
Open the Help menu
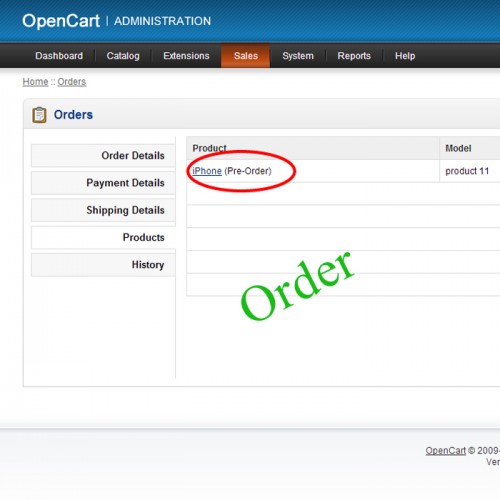(405, 56)
